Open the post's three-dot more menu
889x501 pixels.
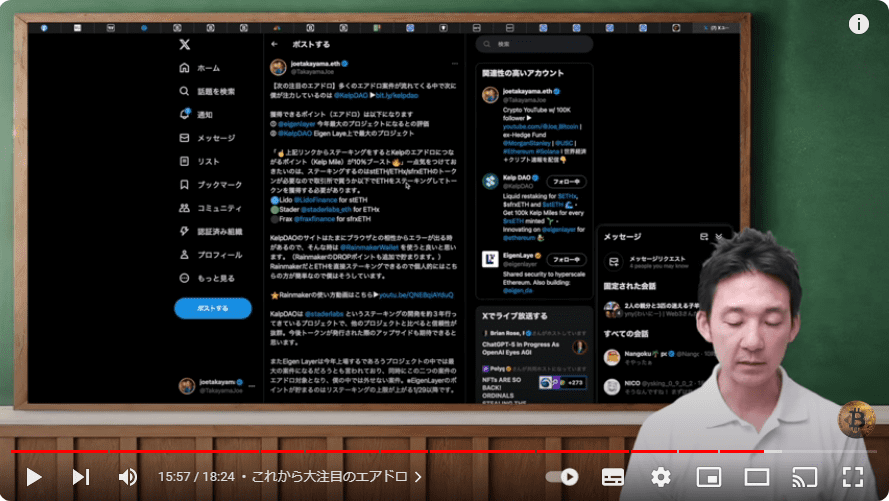455,63
